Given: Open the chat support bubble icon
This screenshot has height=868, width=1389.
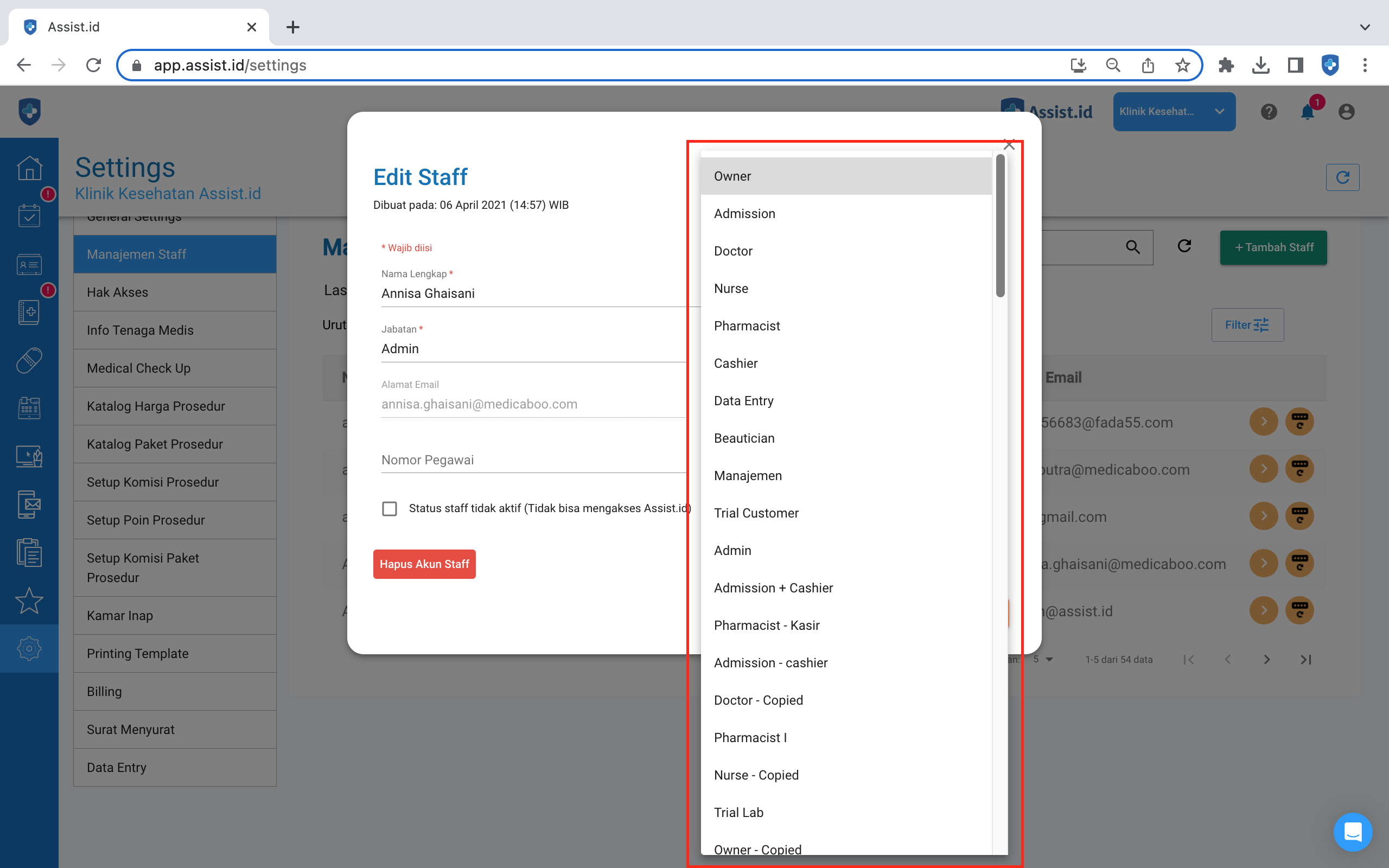Looking at the screenshot, I should pyautogui.click(x=1352, y=832).
